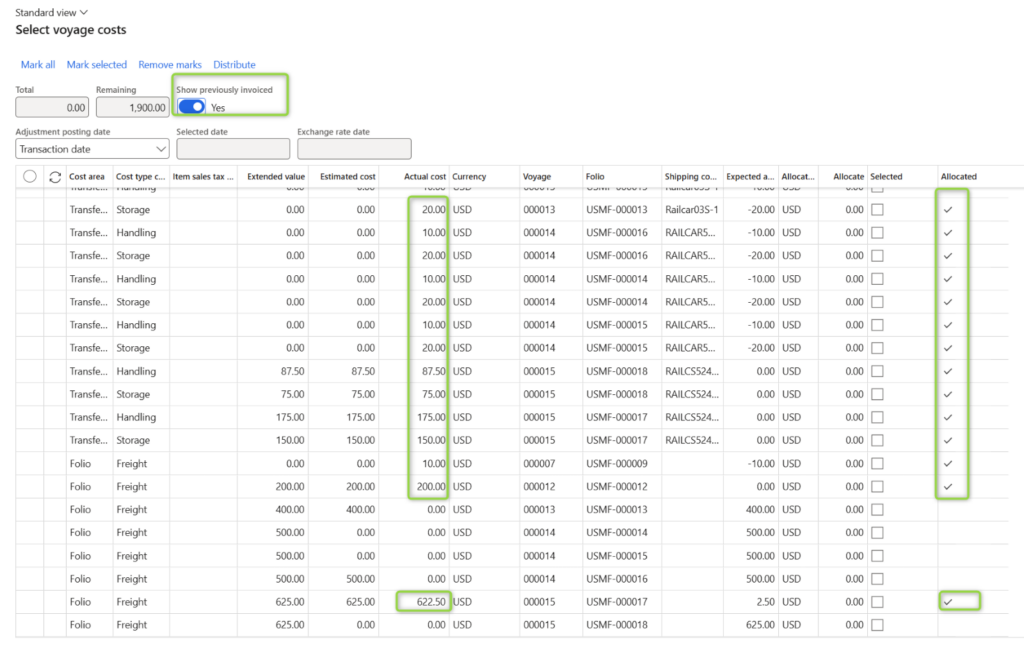Select the Remaining amount field showing 1,900.00
This screenshot has width=1024, height=658.
click(x=133, y=107)
